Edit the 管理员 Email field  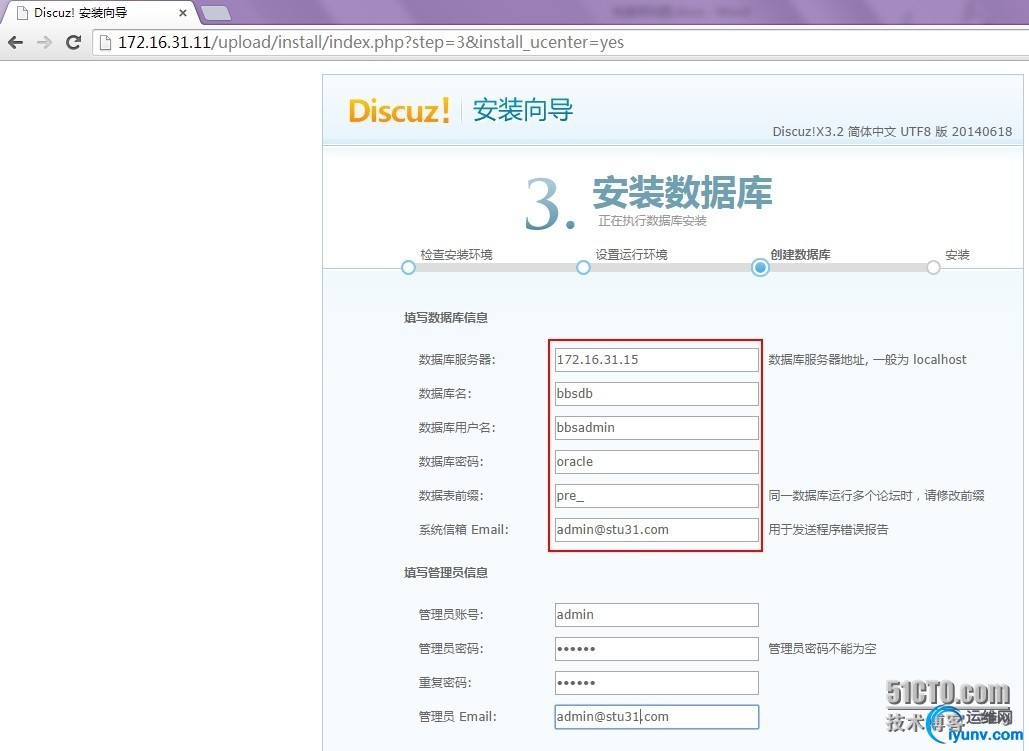point(656,717)
